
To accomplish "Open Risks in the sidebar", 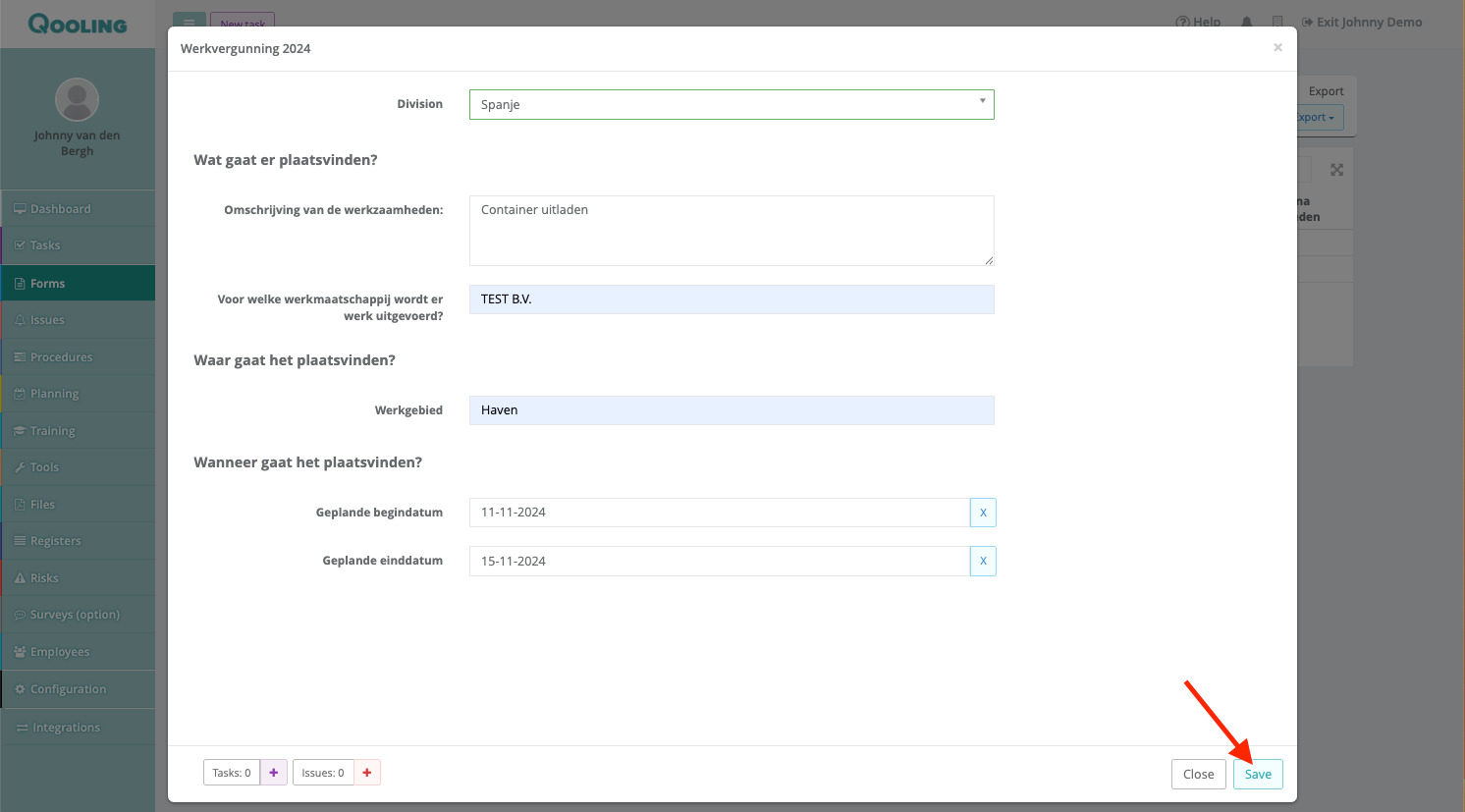I will [x=78, y=578].
